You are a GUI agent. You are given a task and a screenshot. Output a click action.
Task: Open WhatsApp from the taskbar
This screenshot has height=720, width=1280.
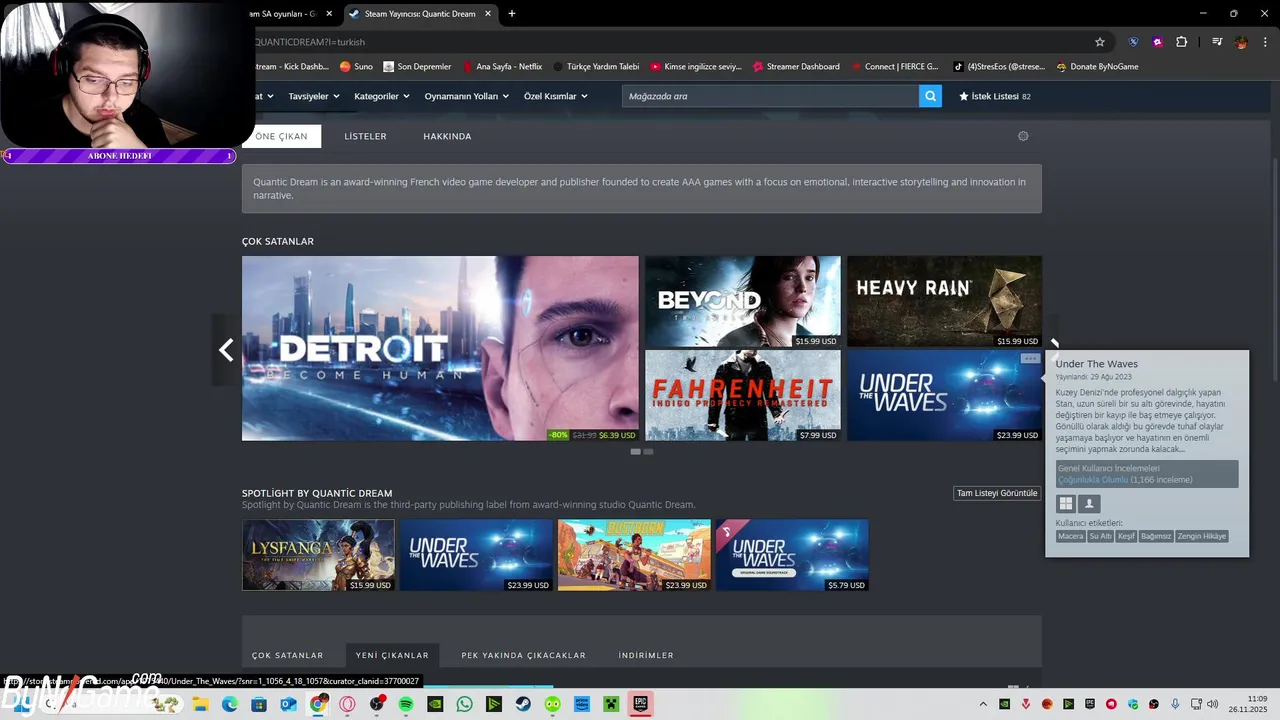pyautogui.click(x=464, y=704)
